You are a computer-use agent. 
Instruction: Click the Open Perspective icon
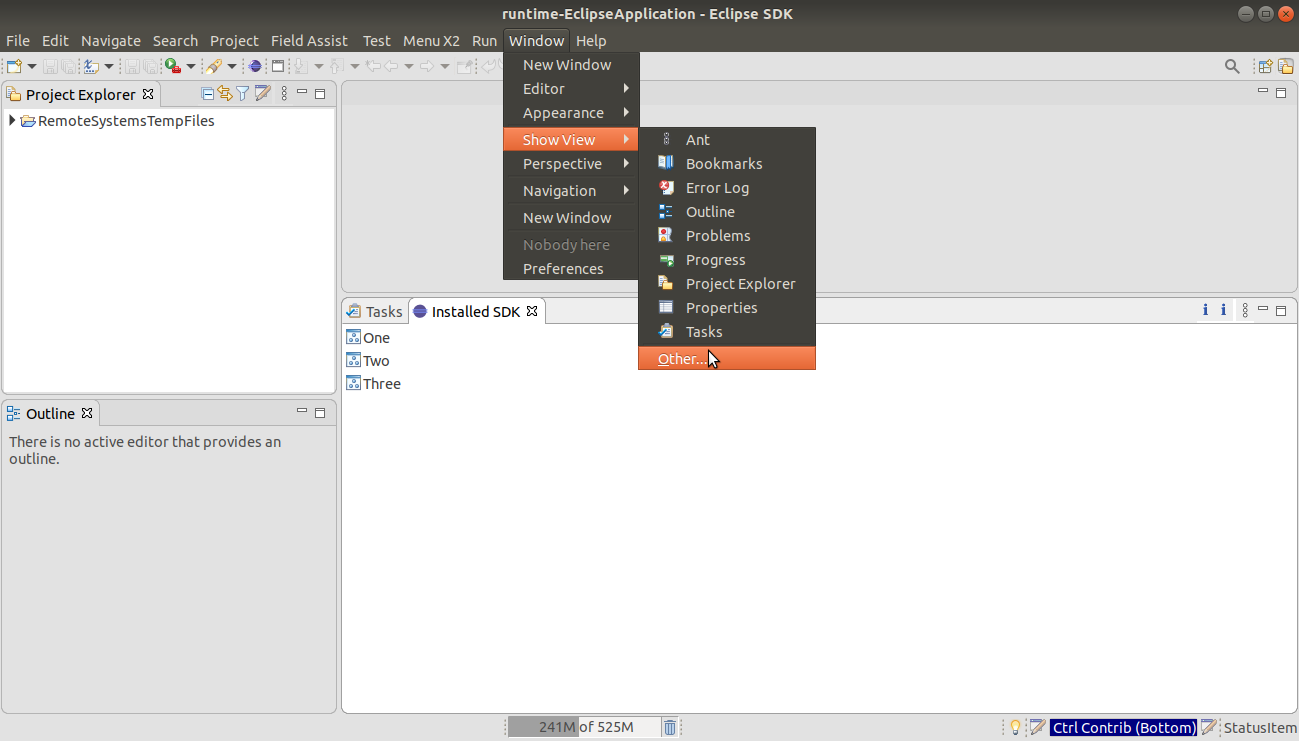1265,66
